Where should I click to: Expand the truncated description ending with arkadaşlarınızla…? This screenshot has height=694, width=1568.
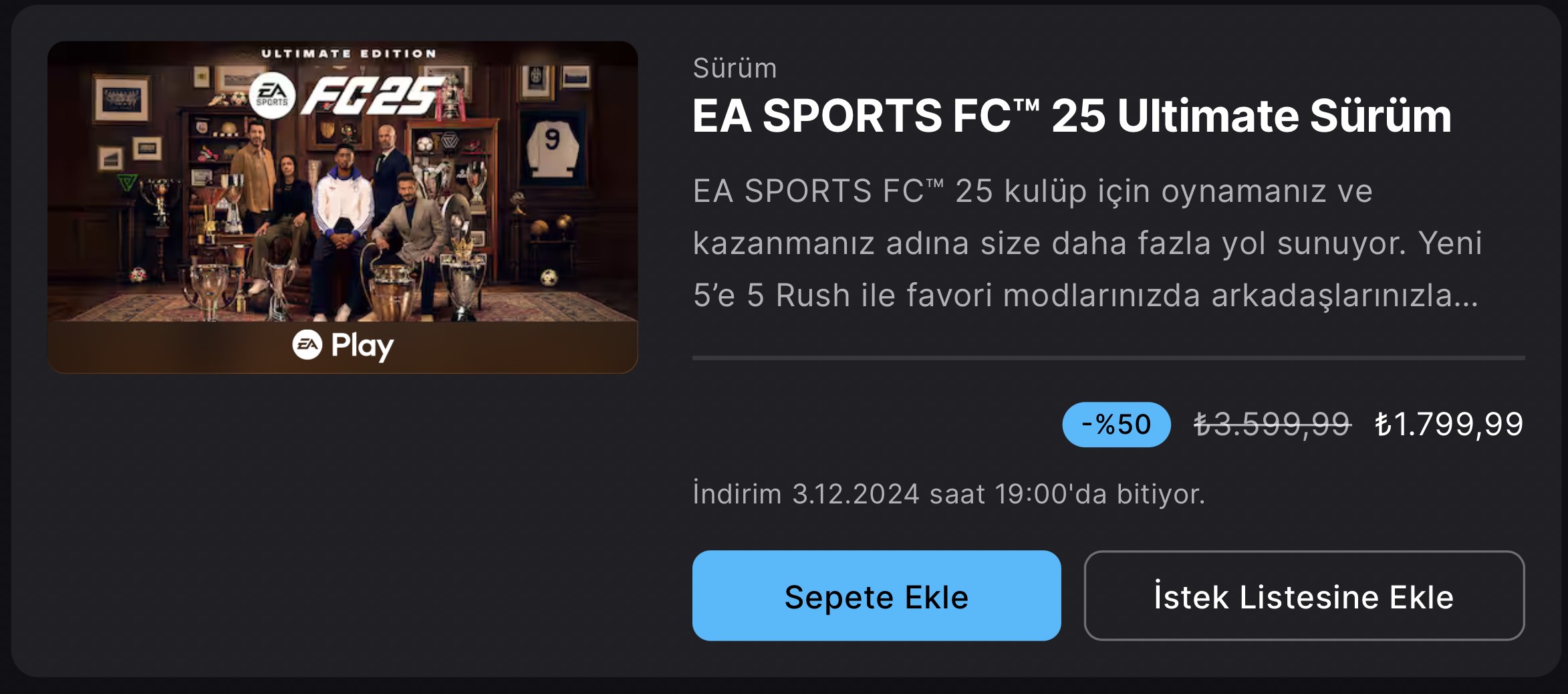point(1086,296)
